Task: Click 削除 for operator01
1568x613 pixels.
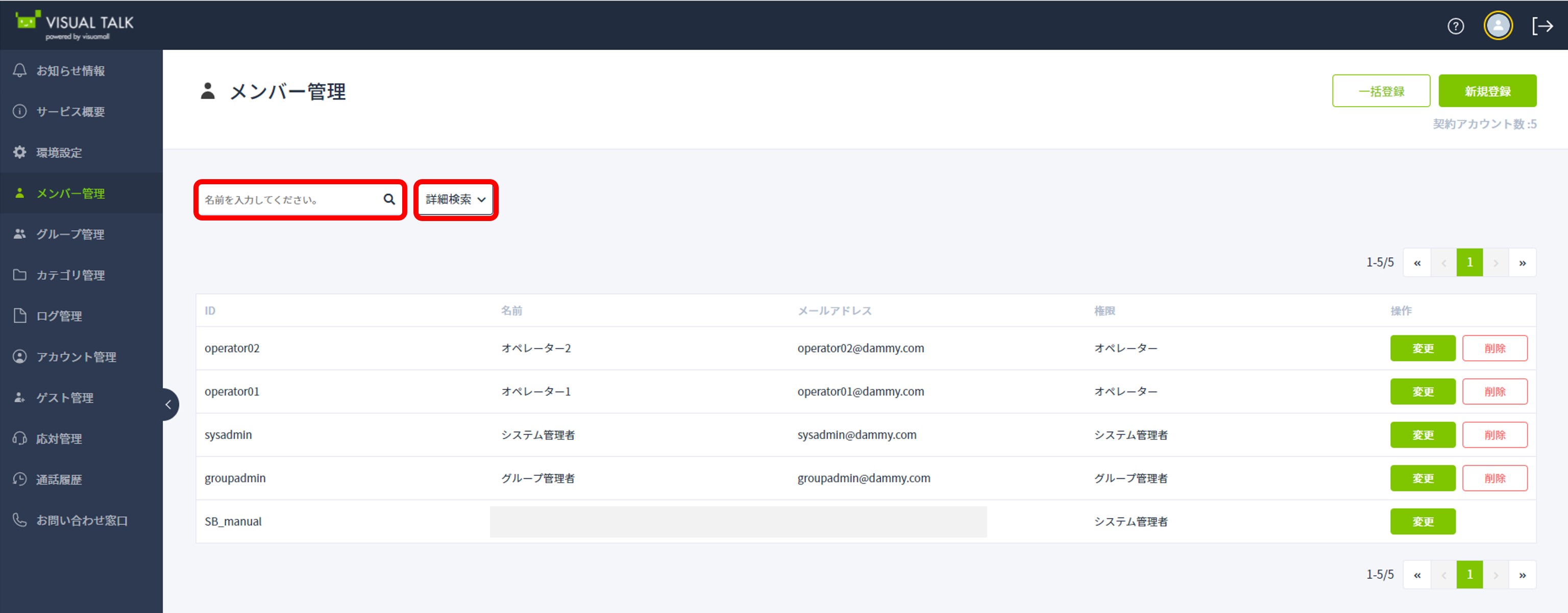Action: coord(1495,391)
